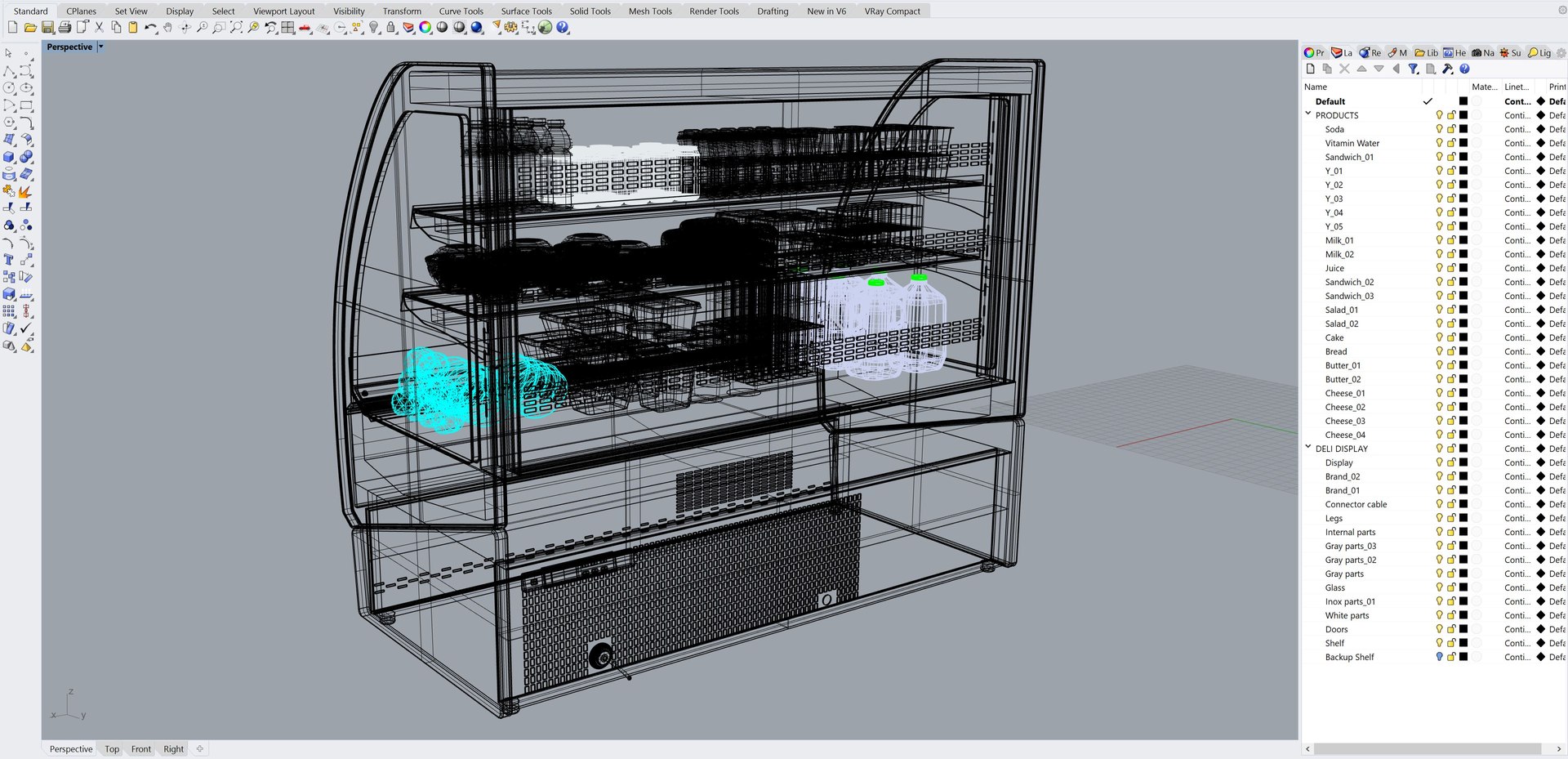
Task: Open the Perspective viewport dropdown arrow
Action: (100, 47)
